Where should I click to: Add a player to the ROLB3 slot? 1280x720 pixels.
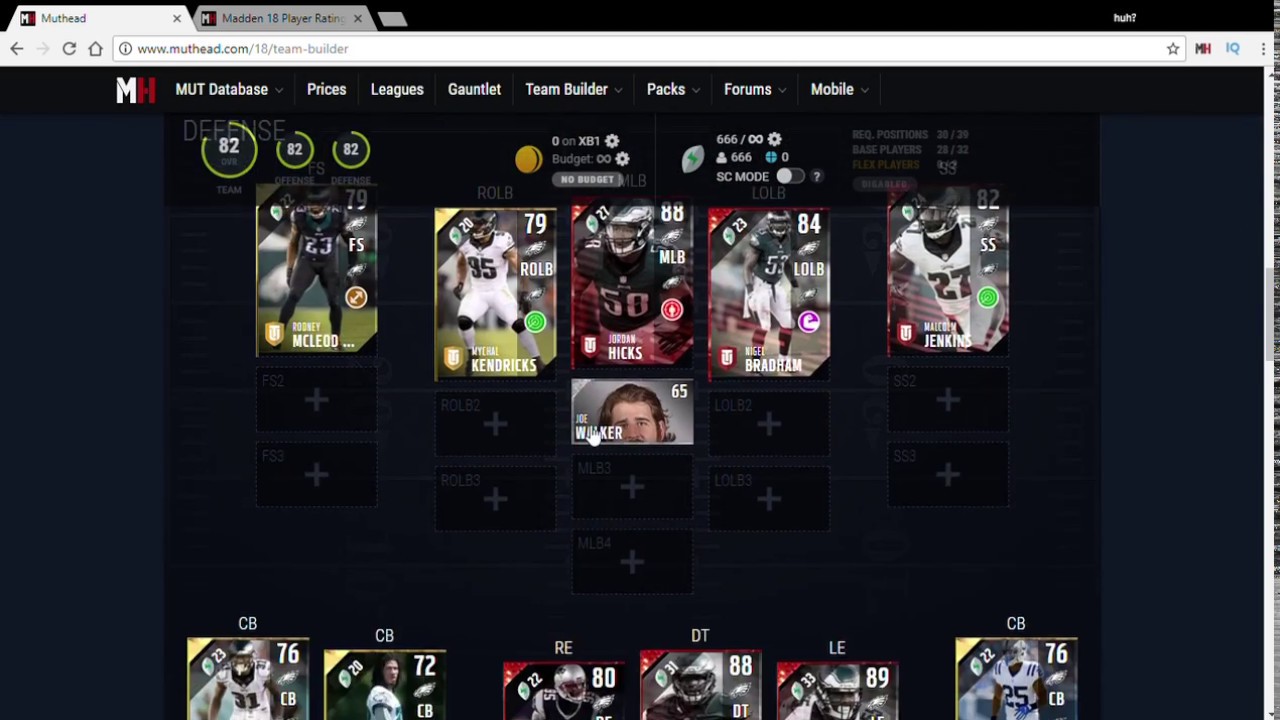(495, 500)
